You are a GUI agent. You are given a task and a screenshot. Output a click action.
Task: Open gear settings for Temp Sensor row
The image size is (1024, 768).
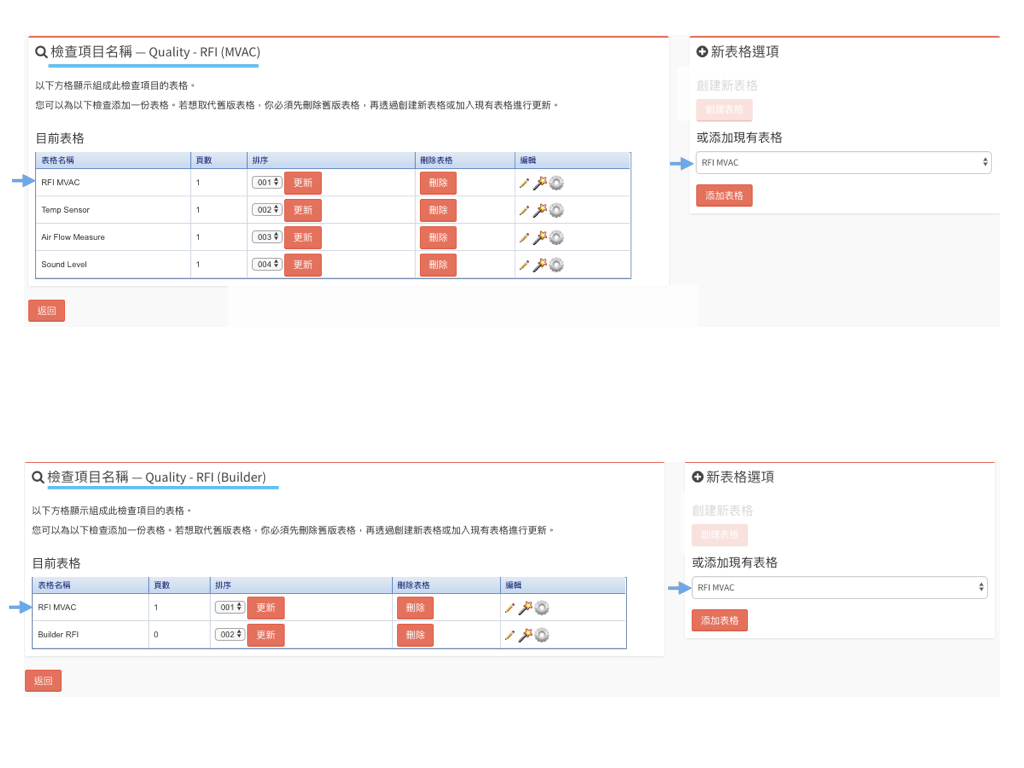pos(556,210)
